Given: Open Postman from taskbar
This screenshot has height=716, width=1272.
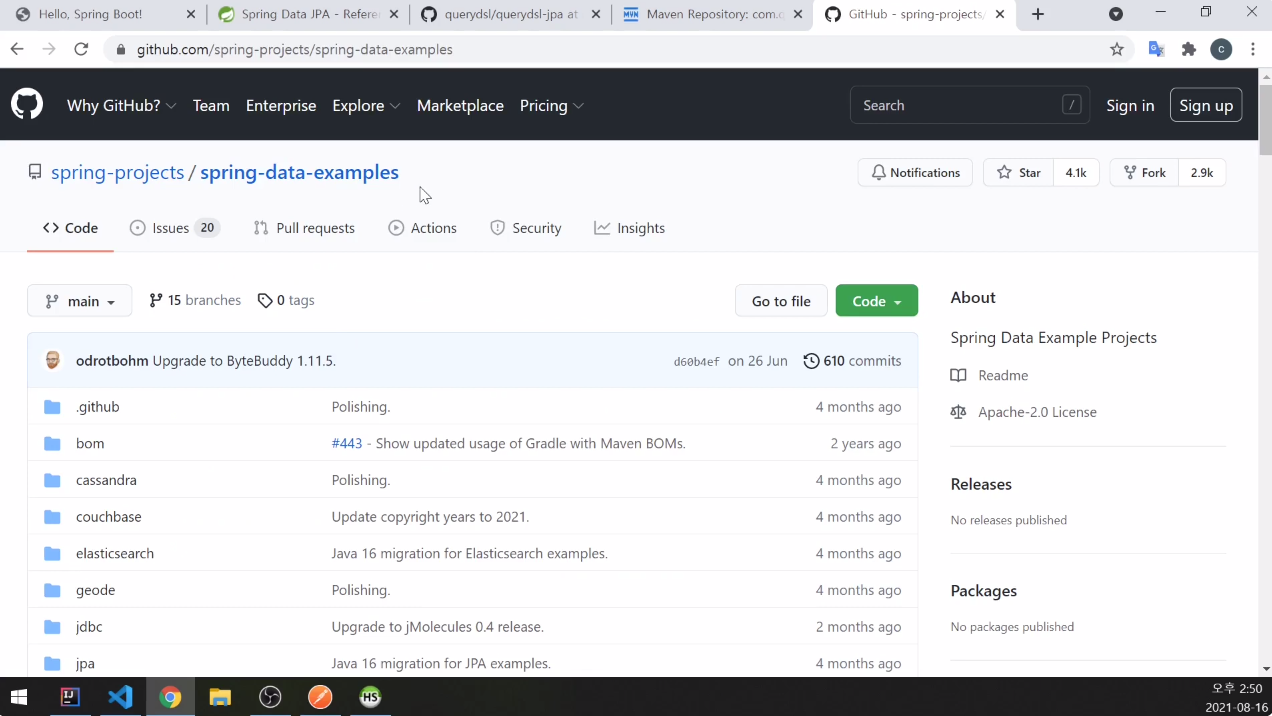Looking at the screenshot, I should pos(320,697).
